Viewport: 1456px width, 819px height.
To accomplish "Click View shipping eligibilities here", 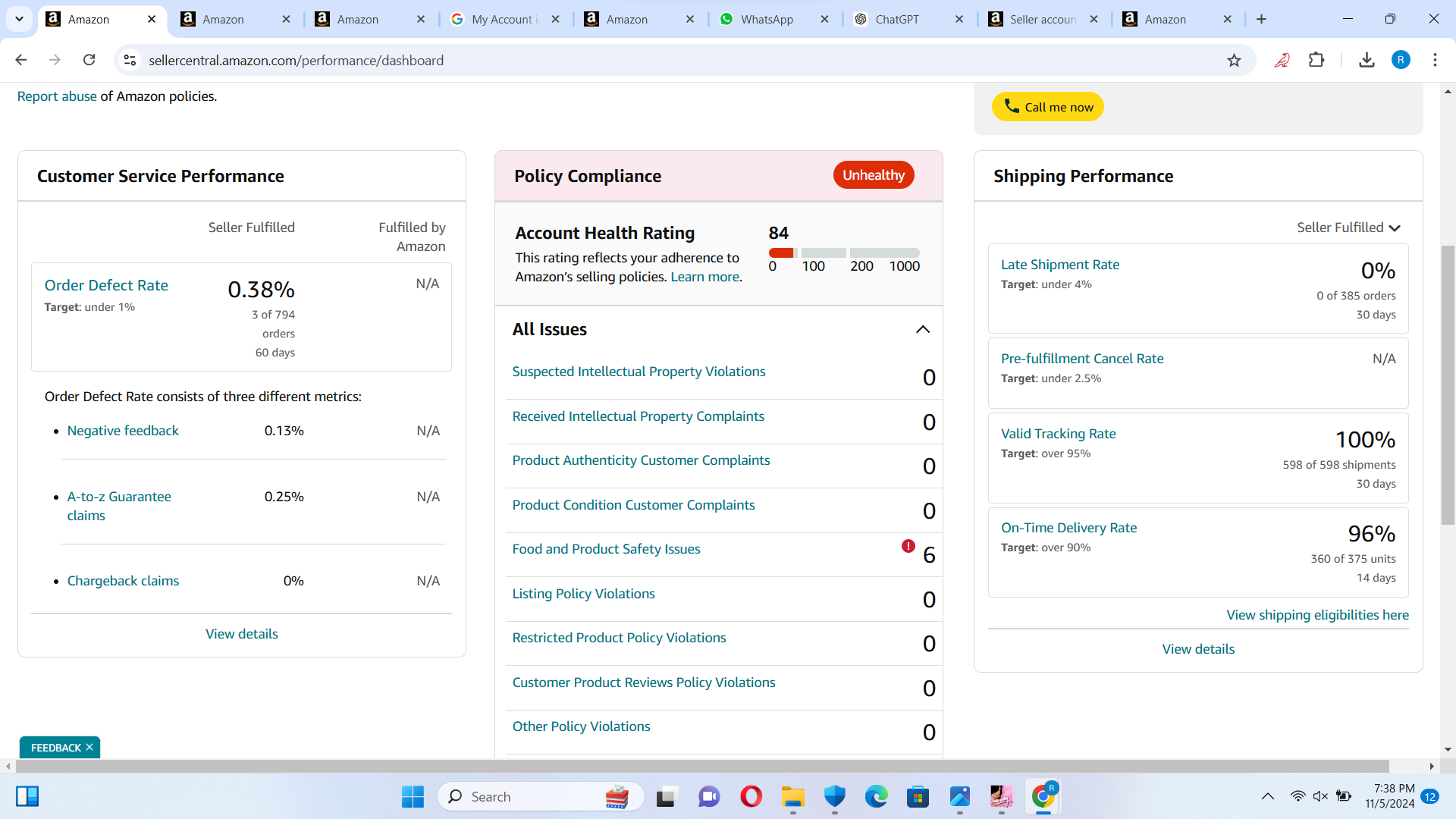I will 1317,615.
